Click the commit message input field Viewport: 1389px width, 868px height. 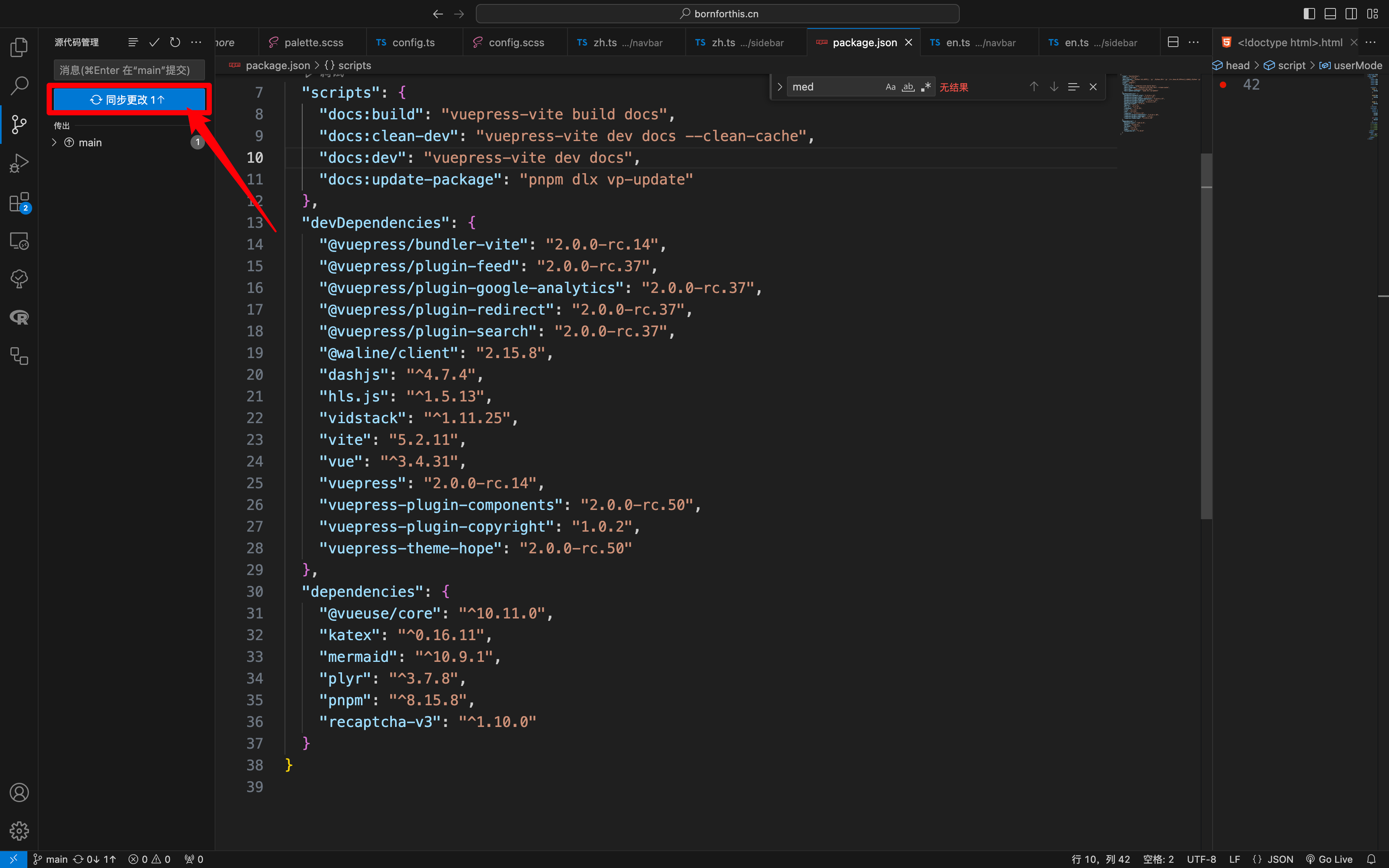[x=129, y=70]
